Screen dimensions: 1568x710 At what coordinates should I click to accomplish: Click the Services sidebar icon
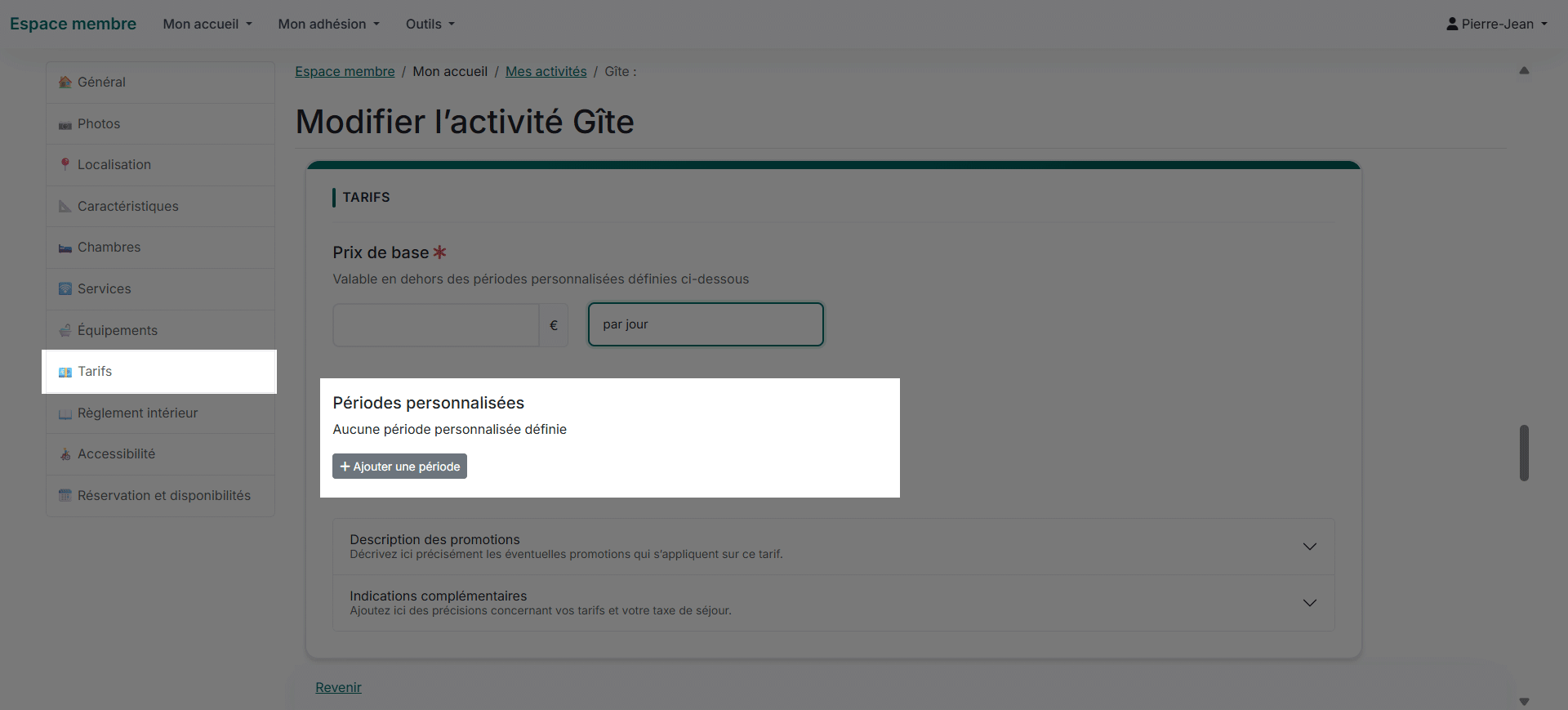pos(65,289)
